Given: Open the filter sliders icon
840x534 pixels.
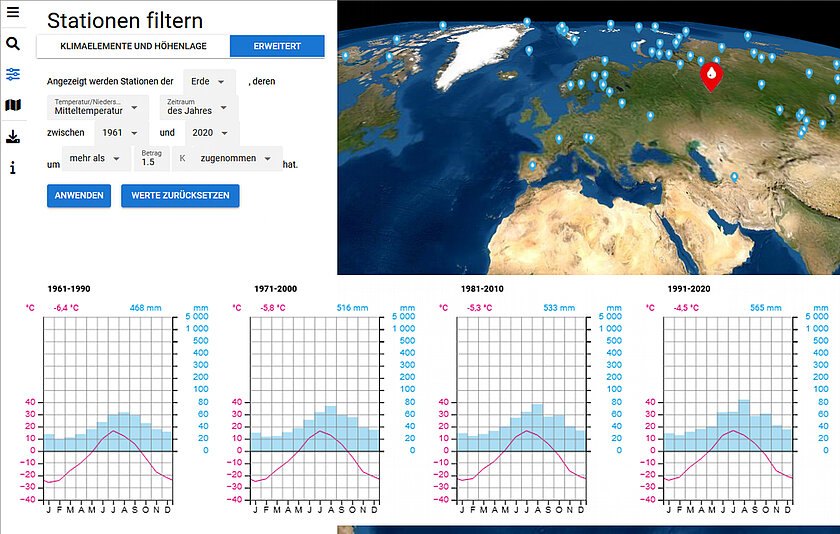Looking at the screenshot, I should pyautogui.click(x=13, y=75).
